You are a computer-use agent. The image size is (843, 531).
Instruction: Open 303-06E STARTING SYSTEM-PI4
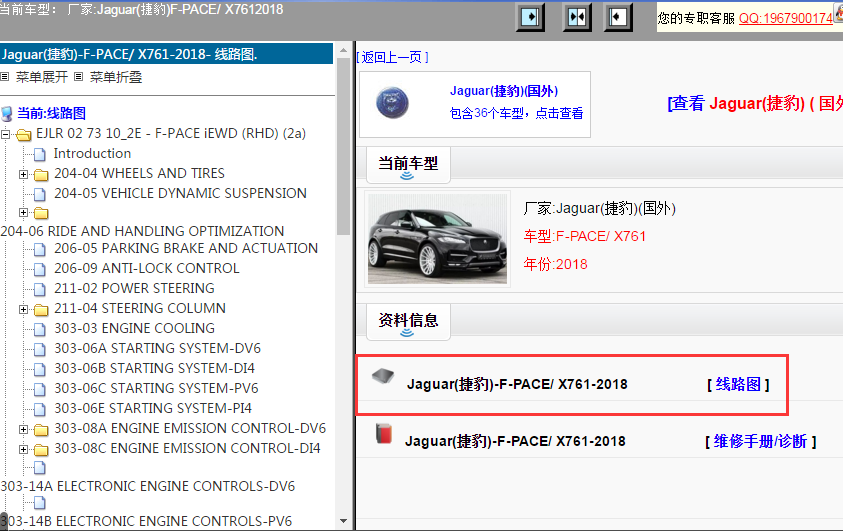click(153, 408)
